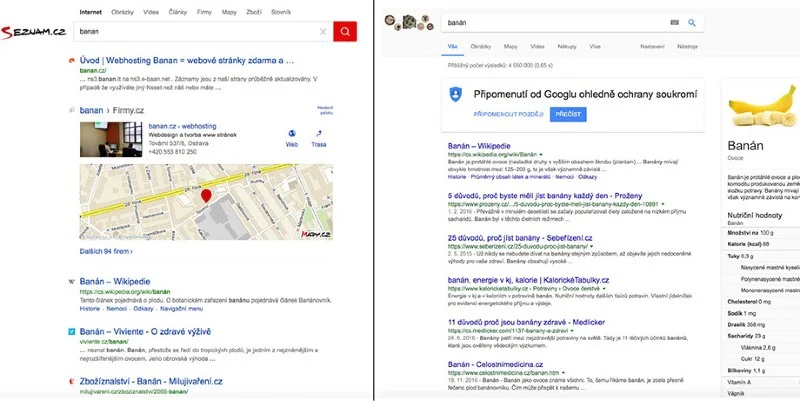Select the Firmy tab in Seznam
Screen dimensions: 800x401
(x=204, y=12)
